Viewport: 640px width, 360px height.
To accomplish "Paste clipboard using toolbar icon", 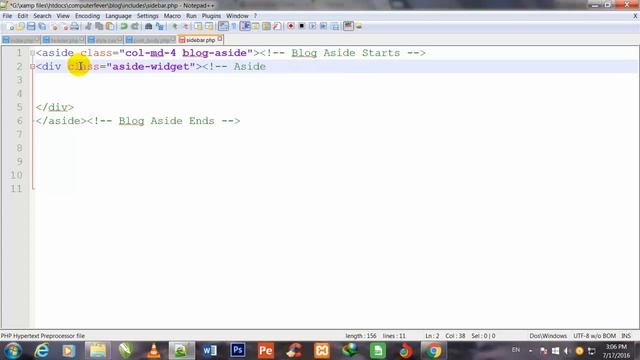I will click(x=110, y=27).
